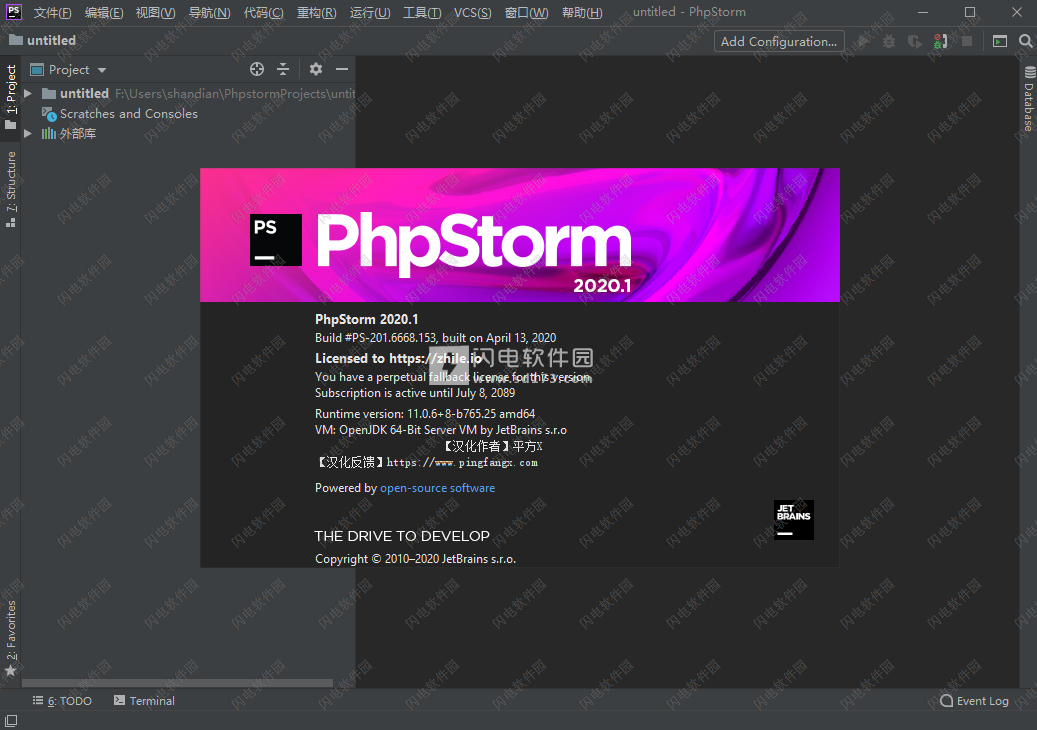Image resolution: width=1037 pixels, height=730 pixels.
Task: Open the 2: Favorites side tab
Action: coord(11,639)
